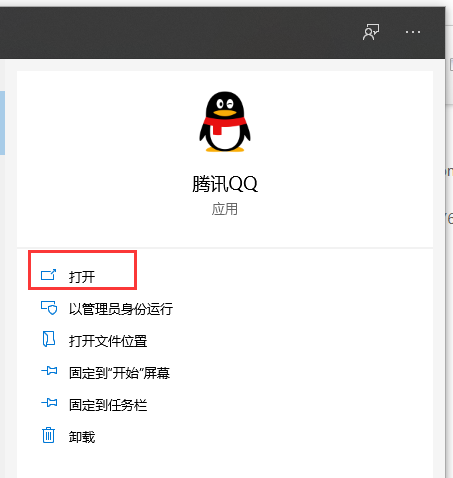Click the pin icon for Start screen
Viewport: 453px width, 478px height.
49,371
